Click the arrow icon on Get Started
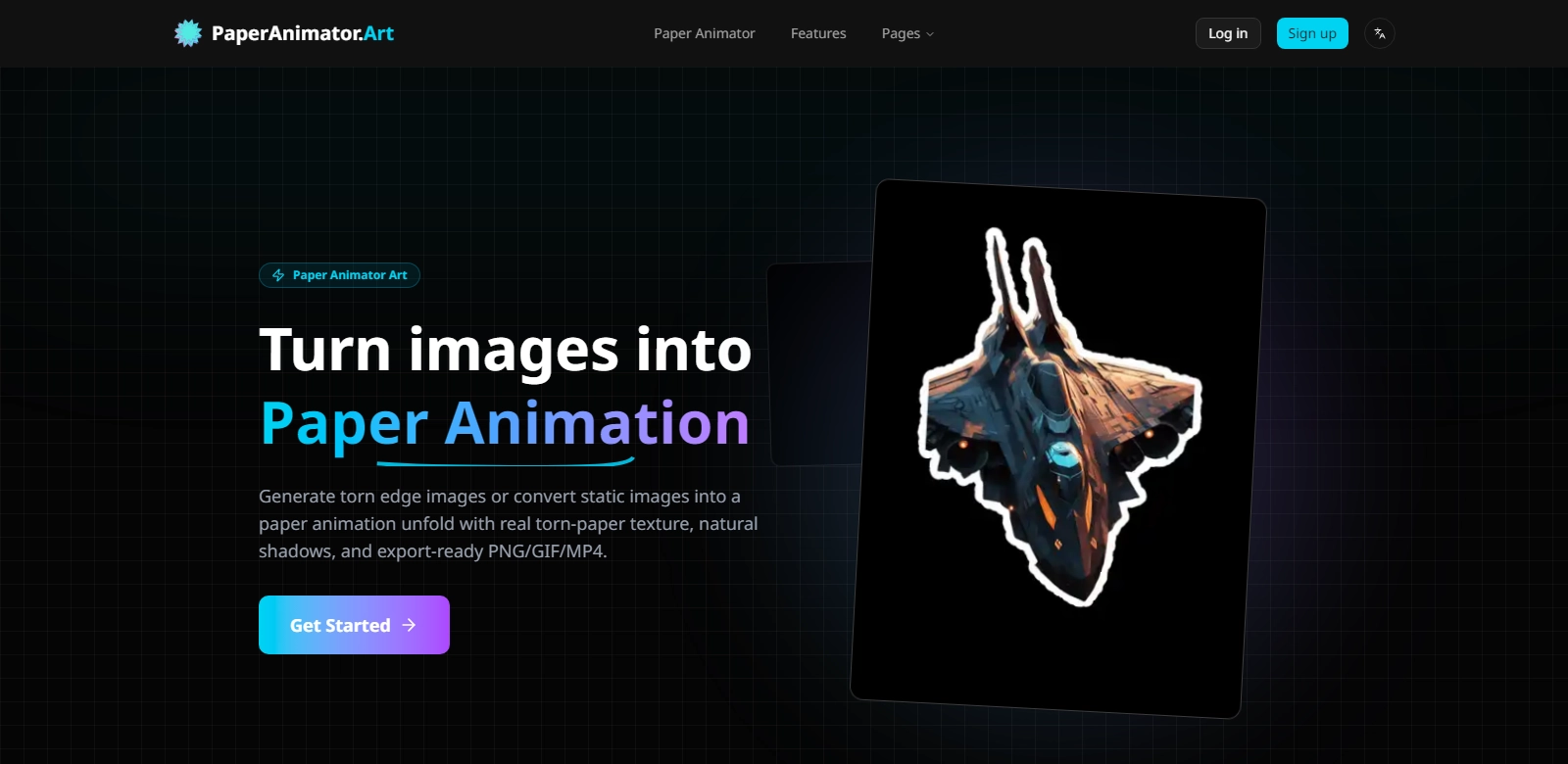This screenshot has height=764, width=1568. 410,625
